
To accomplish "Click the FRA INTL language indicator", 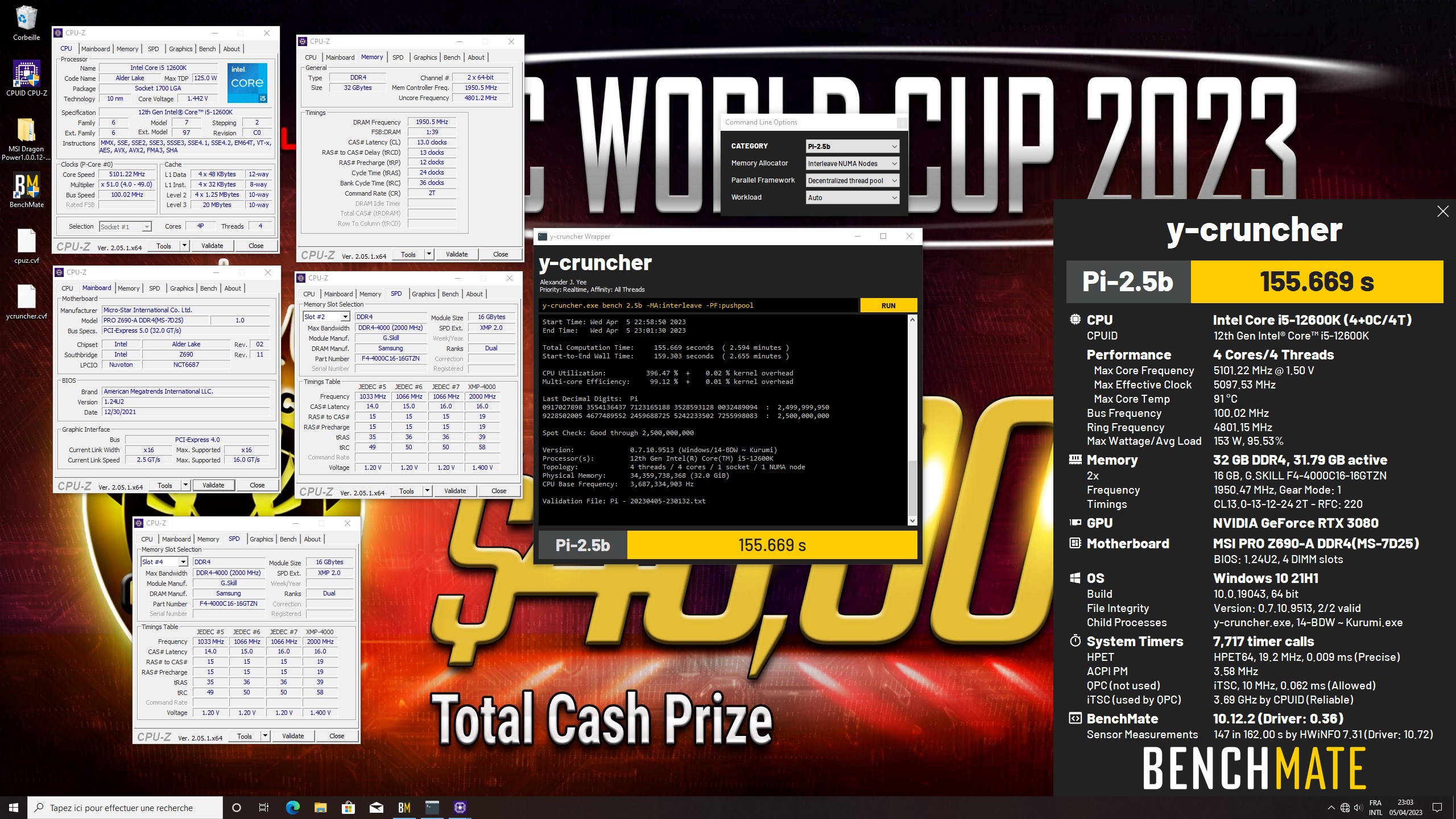I will pyautogui.click(x=1375, y=808).
